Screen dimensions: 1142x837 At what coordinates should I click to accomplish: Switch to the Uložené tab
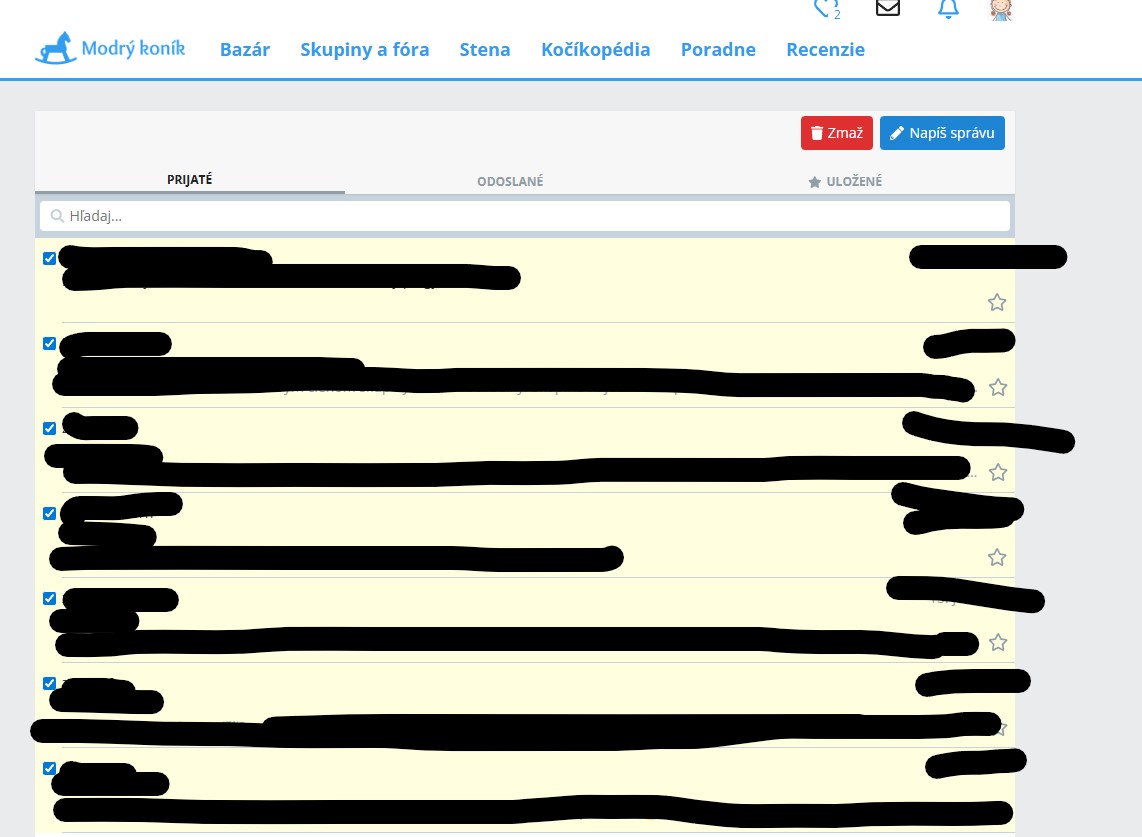point(845,181)
